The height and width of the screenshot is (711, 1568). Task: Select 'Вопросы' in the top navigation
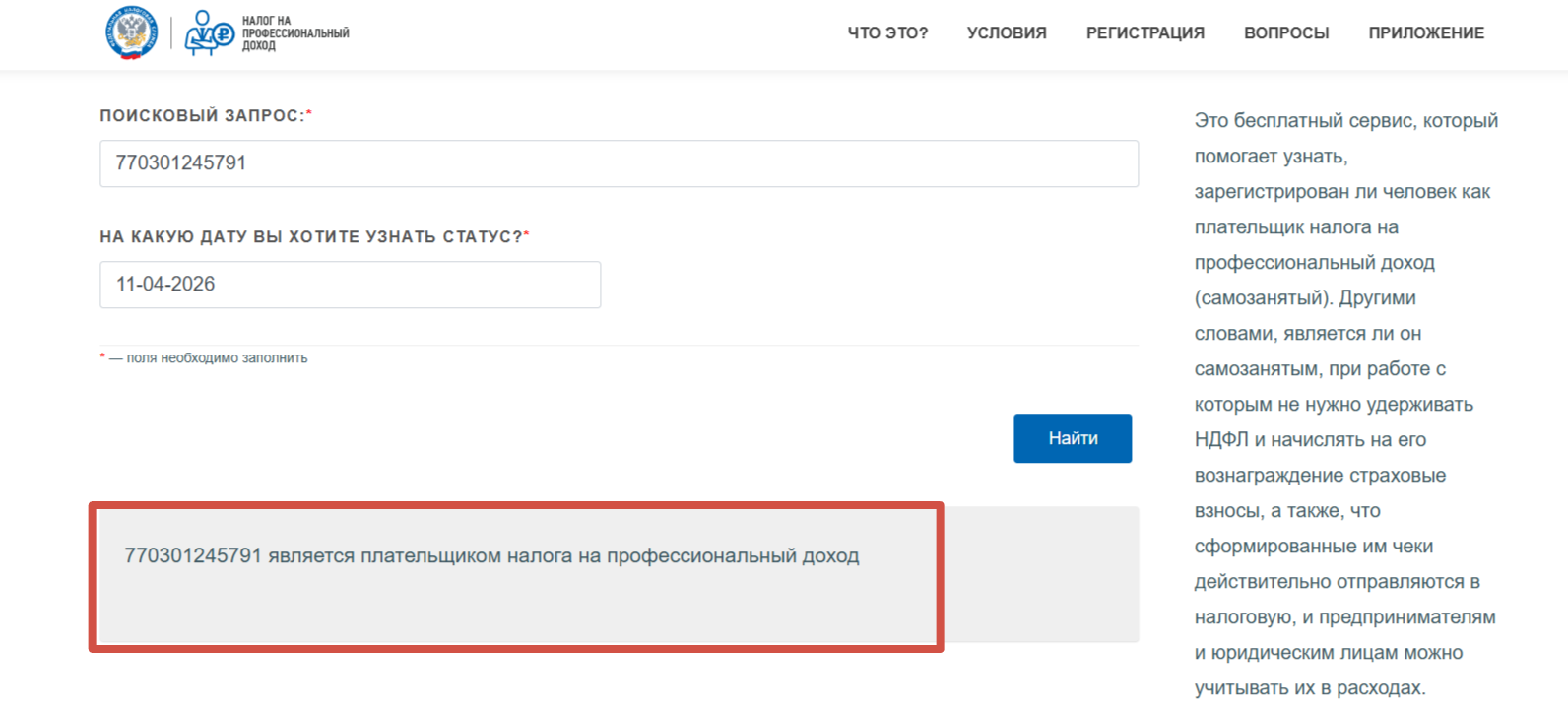coord(1286,33)
